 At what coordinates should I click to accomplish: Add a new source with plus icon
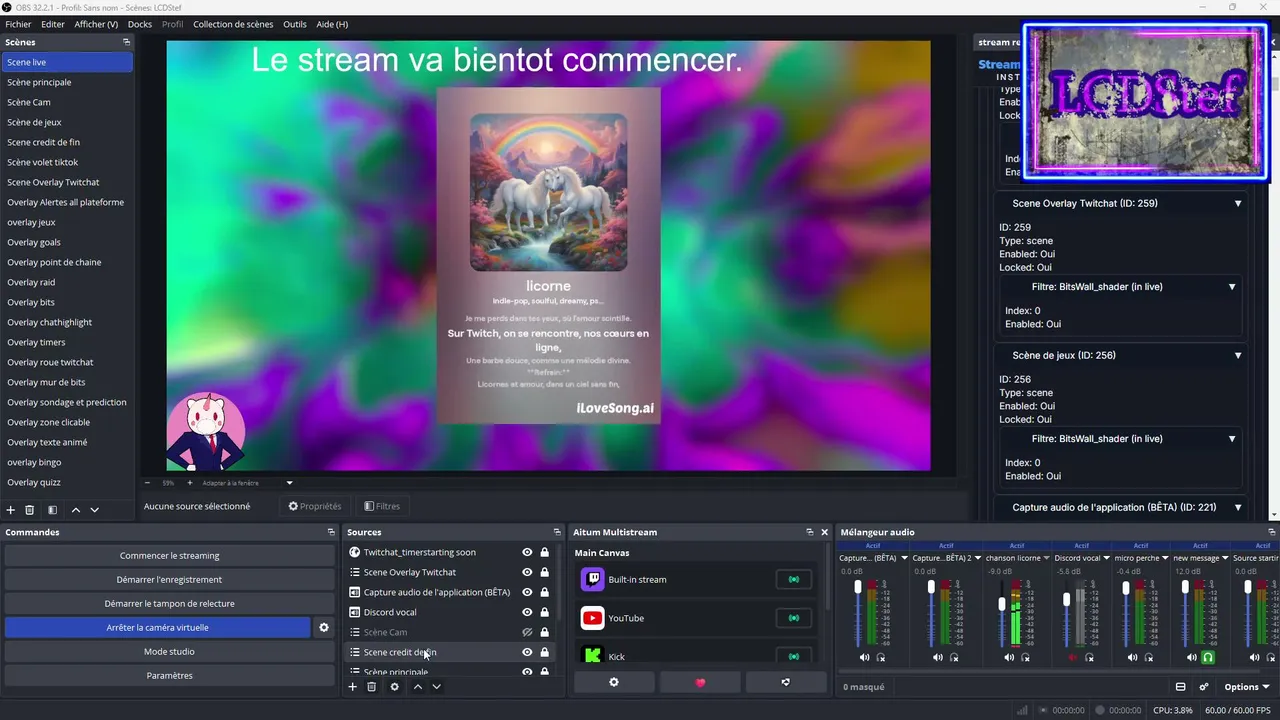tap(352, 687)
